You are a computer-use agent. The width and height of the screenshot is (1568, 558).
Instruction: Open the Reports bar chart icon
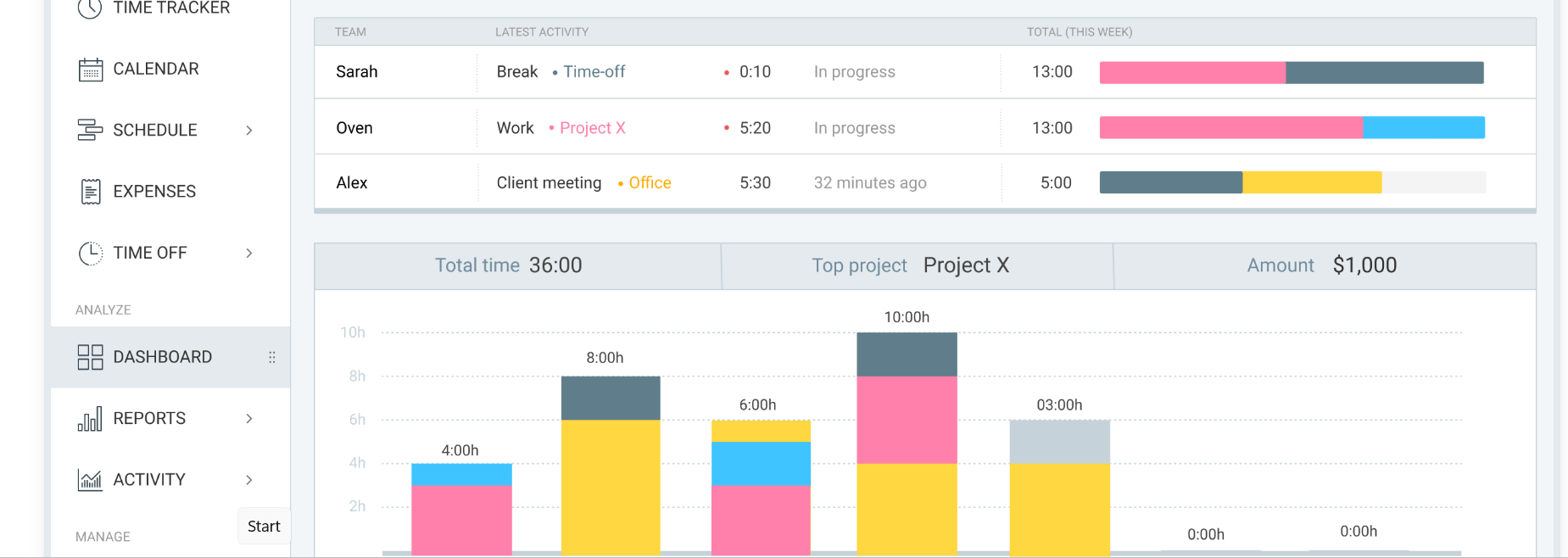[x=90, y=418]
